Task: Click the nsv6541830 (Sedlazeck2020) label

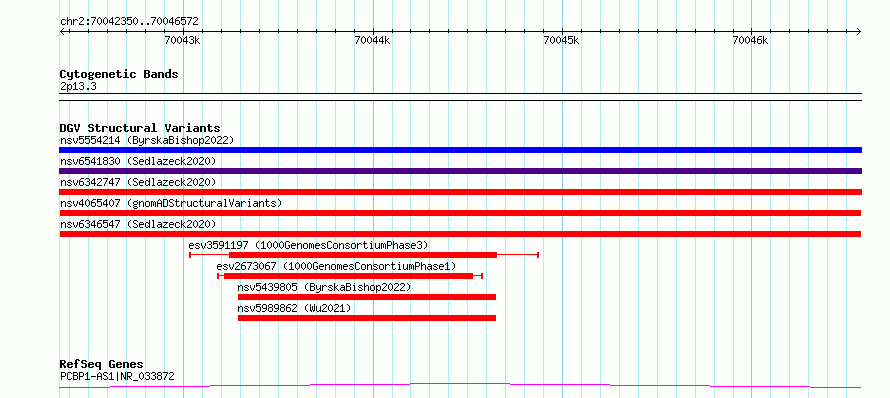Action: (138, 161)
